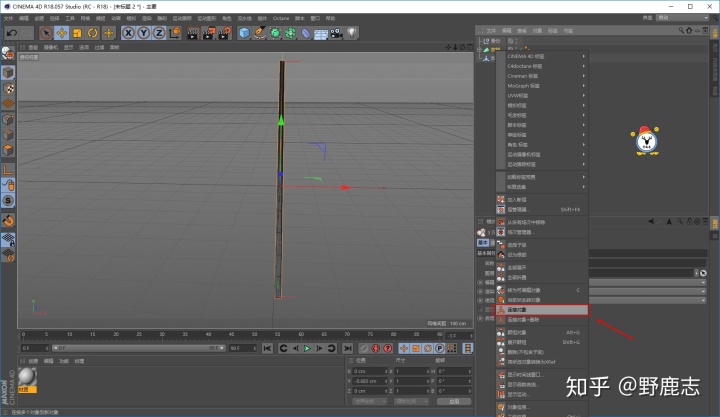Select the Rotate tool icon

click(92, 33)
